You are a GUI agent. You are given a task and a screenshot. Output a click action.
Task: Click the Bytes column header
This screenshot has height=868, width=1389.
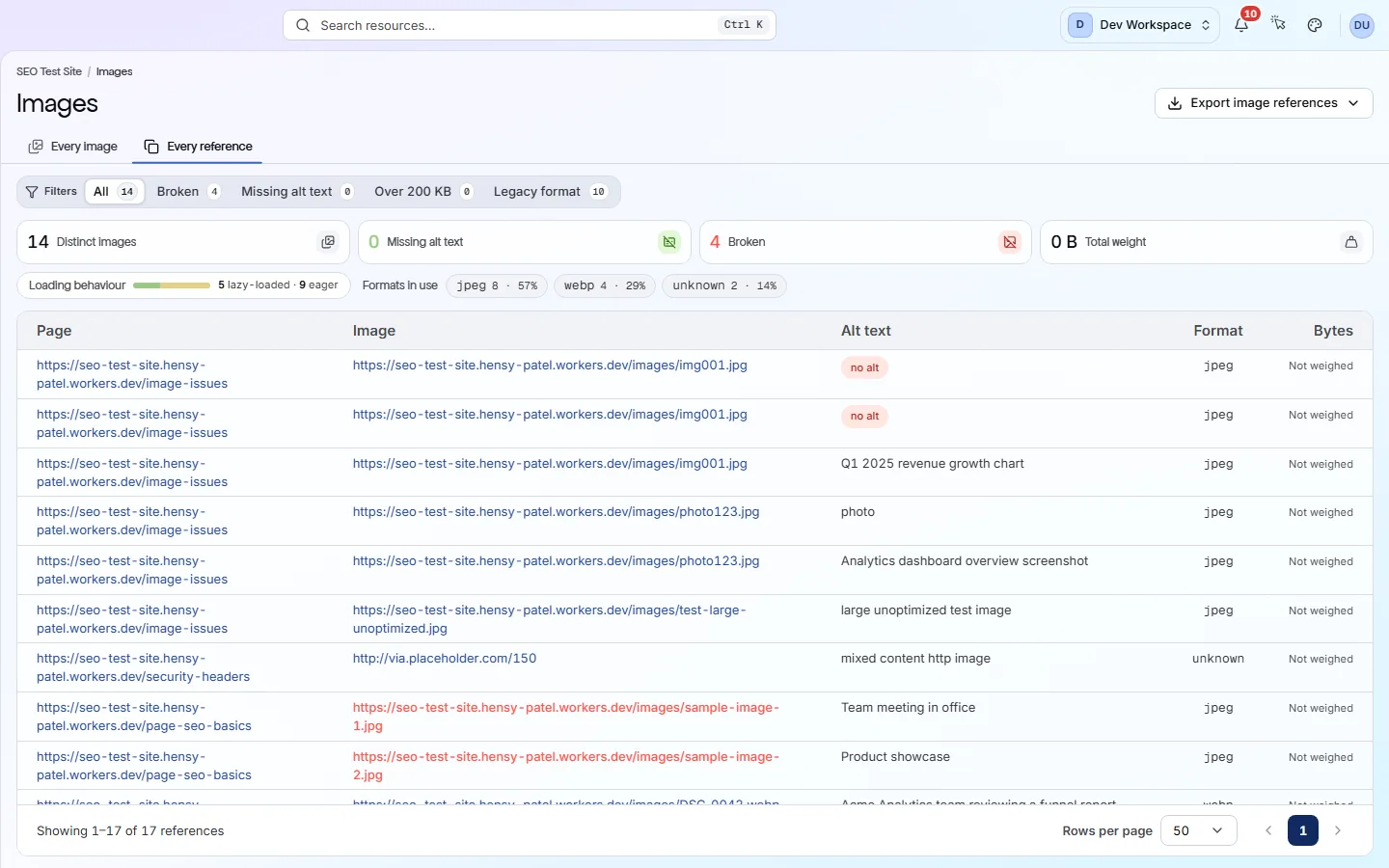(x=1333, y=331)
